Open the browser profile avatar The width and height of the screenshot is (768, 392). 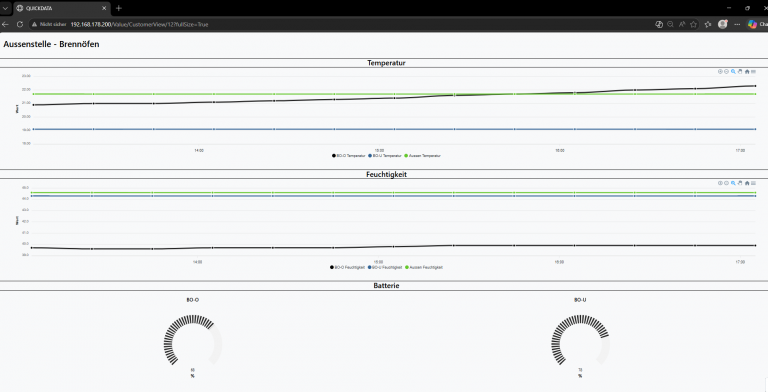[x=722, y=24]
